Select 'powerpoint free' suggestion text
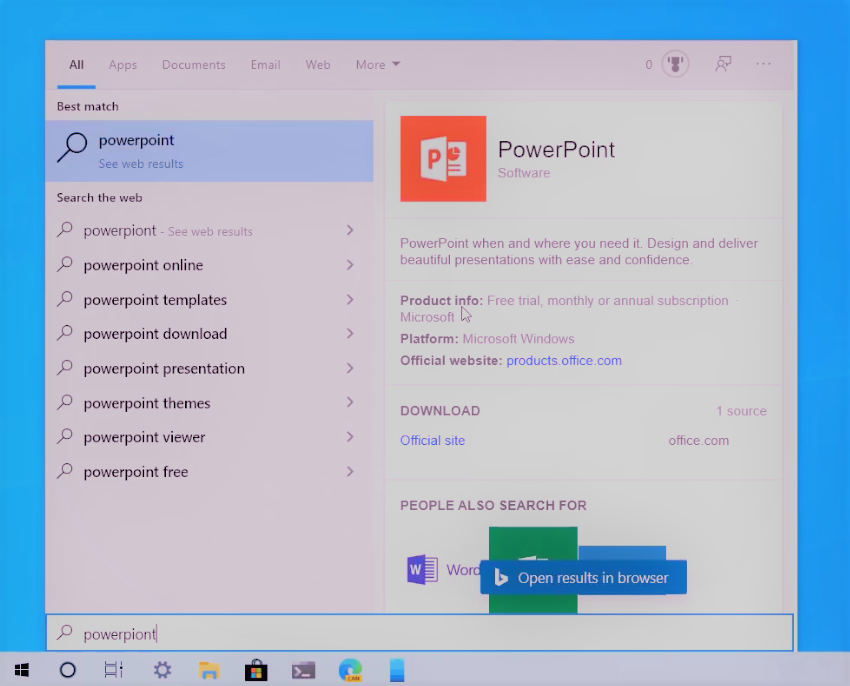 pos(136,472)
